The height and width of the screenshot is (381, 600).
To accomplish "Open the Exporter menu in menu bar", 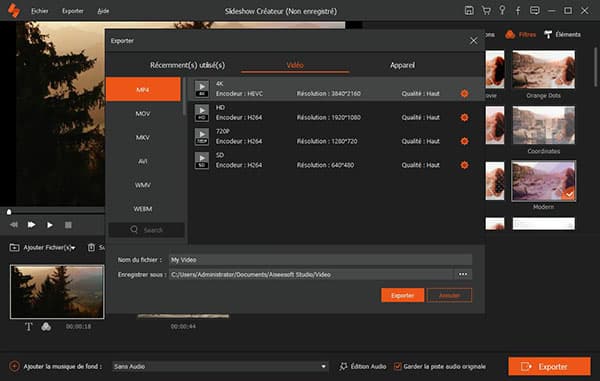I will coord(73,11).
